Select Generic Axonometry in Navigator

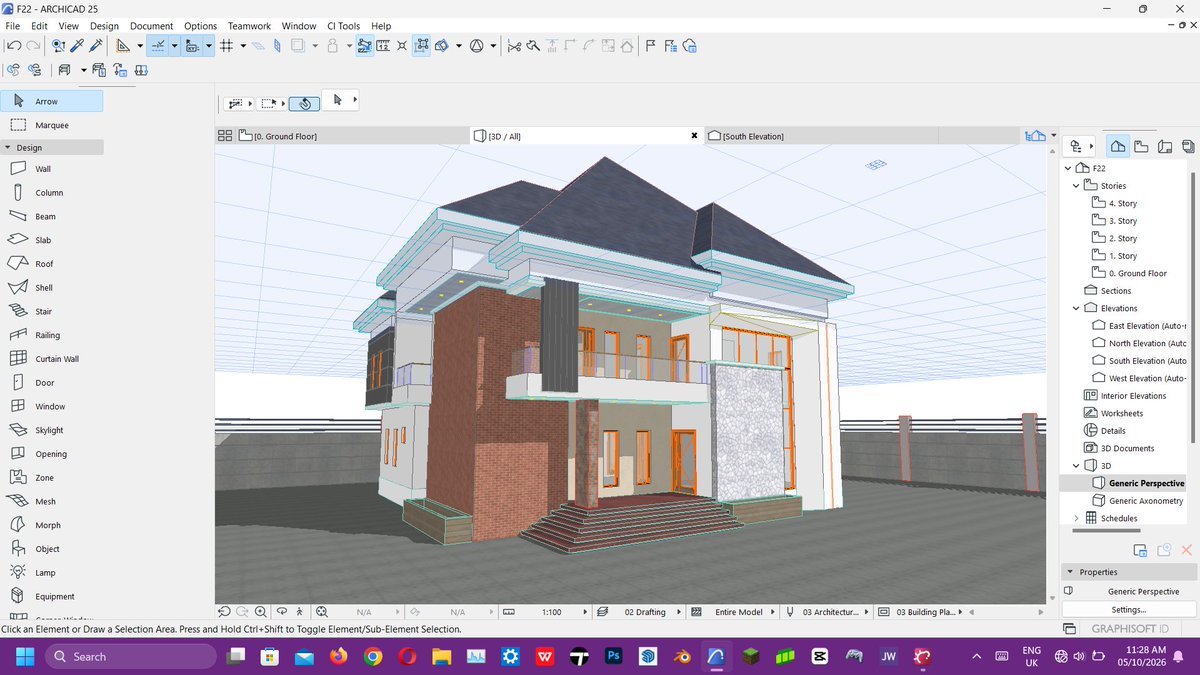point(1137,501)
